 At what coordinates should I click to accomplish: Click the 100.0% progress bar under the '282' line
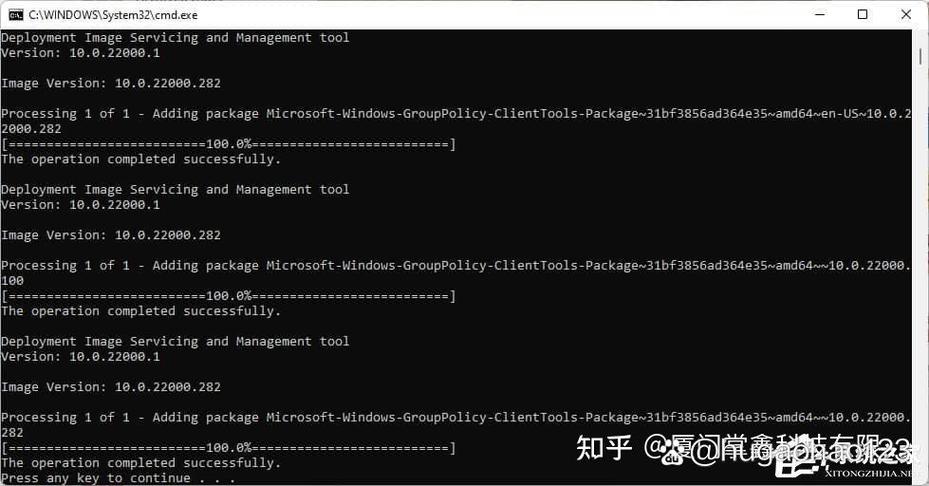(229, 447)
